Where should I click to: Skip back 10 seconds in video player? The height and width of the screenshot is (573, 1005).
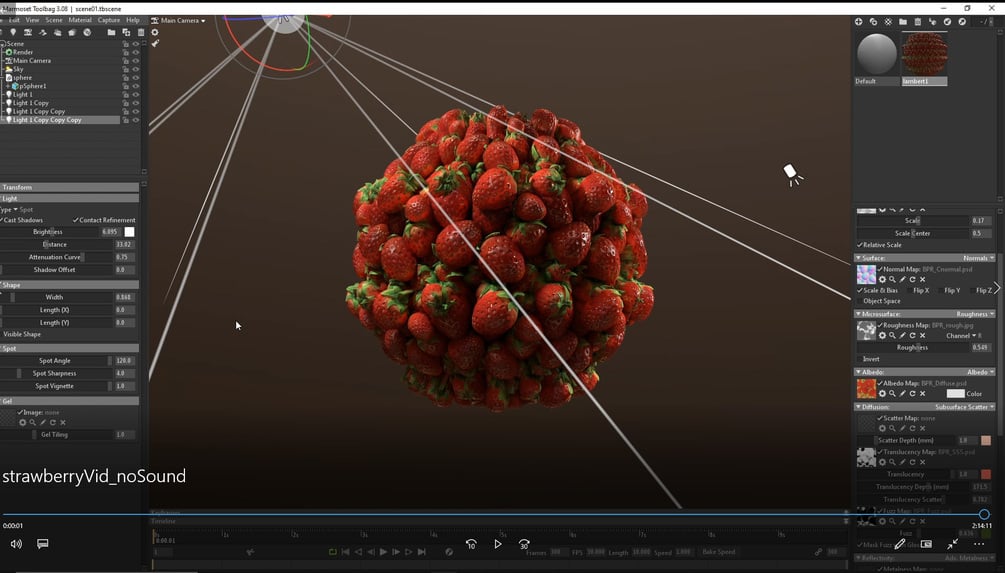pyautogui.click(x=471, y=544)
